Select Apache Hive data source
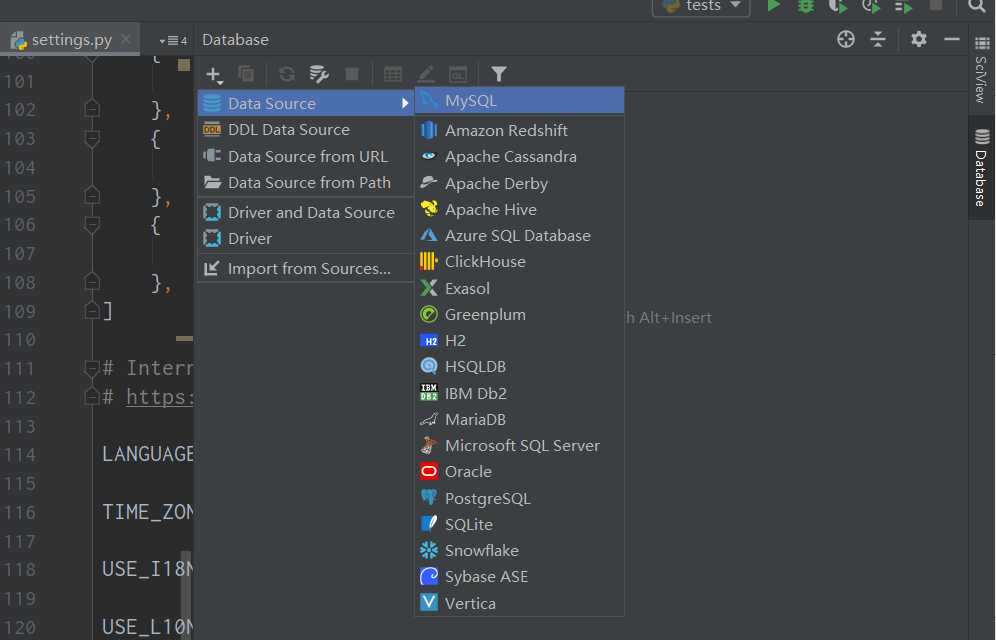 coord(520,210)
